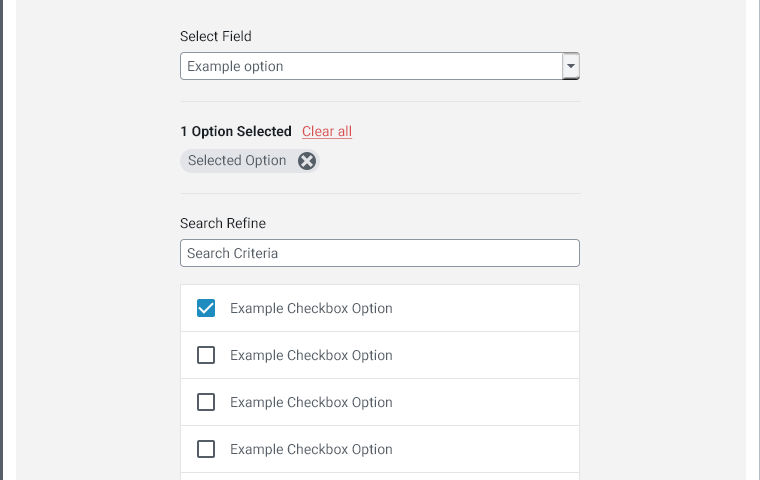Image resolution: width=760 pixels, height=480 pixels.
Task: Remove the Selected Option chip via X icon
Action: [x=307, y=161]
